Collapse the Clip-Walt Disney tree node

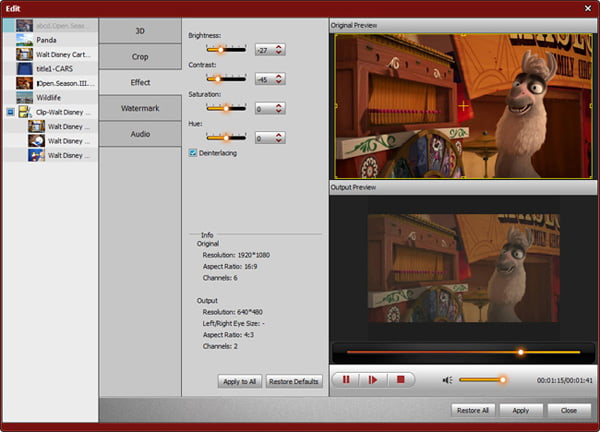10,112
